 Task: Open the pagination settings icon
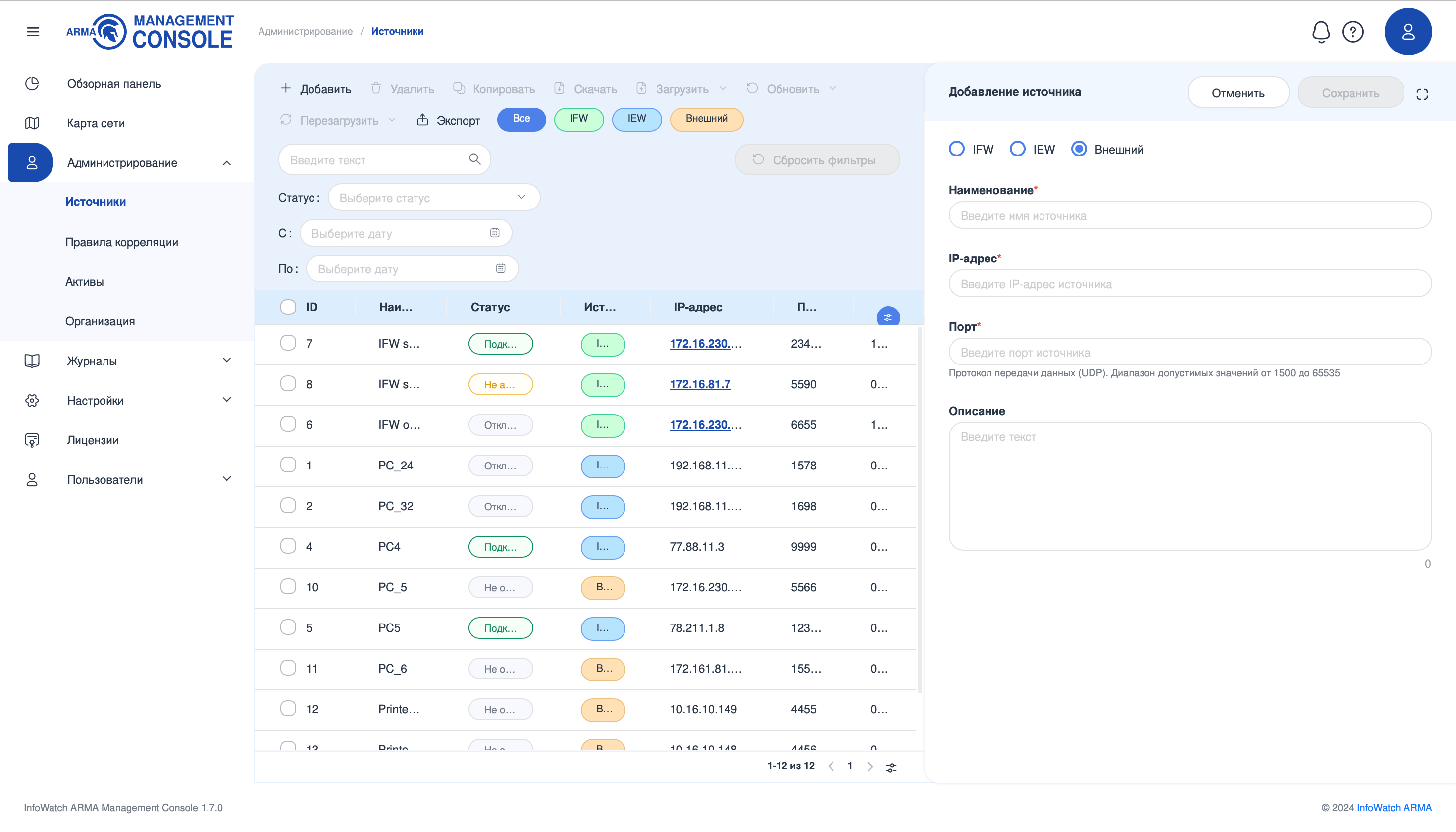point(891,768)
